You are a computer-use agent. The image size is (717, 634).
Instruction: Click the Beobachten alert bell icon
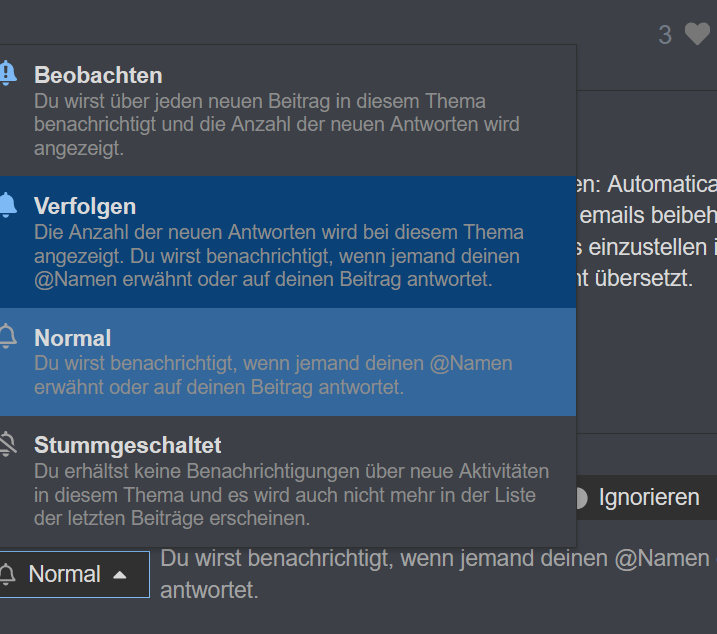pyautogui.click(x=7, y=74)
